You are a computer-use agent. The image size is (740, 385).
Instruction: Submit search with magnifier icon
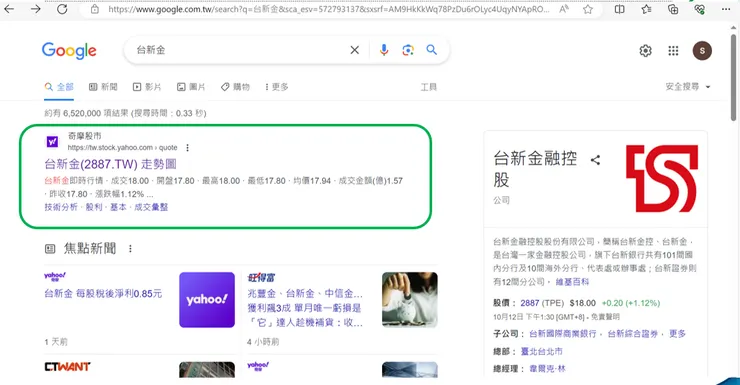431,50
